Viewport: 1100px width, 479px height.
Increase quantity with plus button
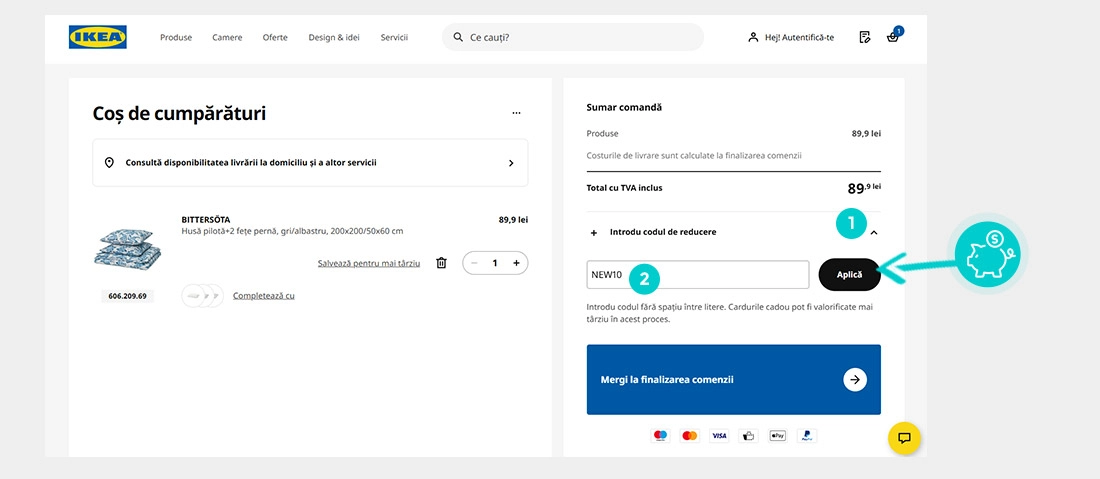click(x=516, y=263)
